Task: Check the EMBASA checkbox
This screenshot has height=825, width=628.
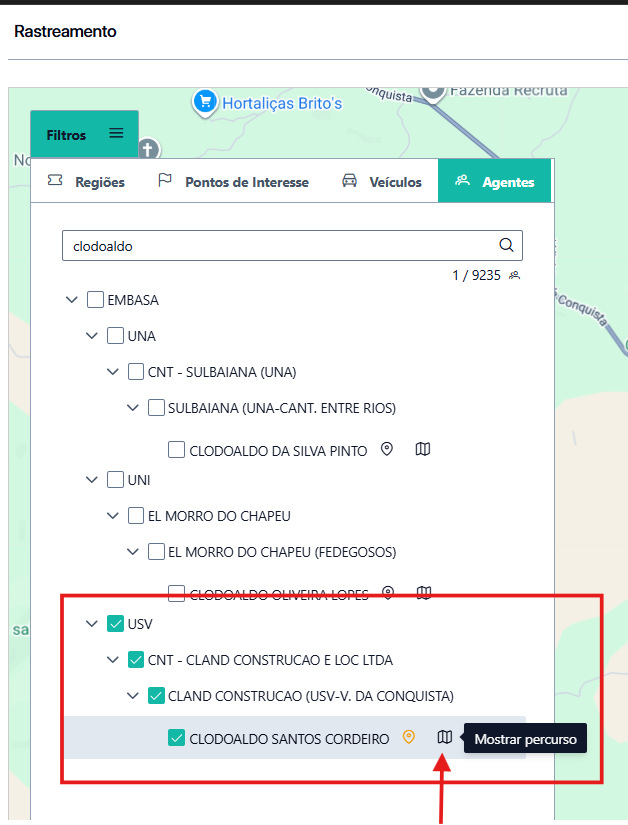Action: point(96,300)
